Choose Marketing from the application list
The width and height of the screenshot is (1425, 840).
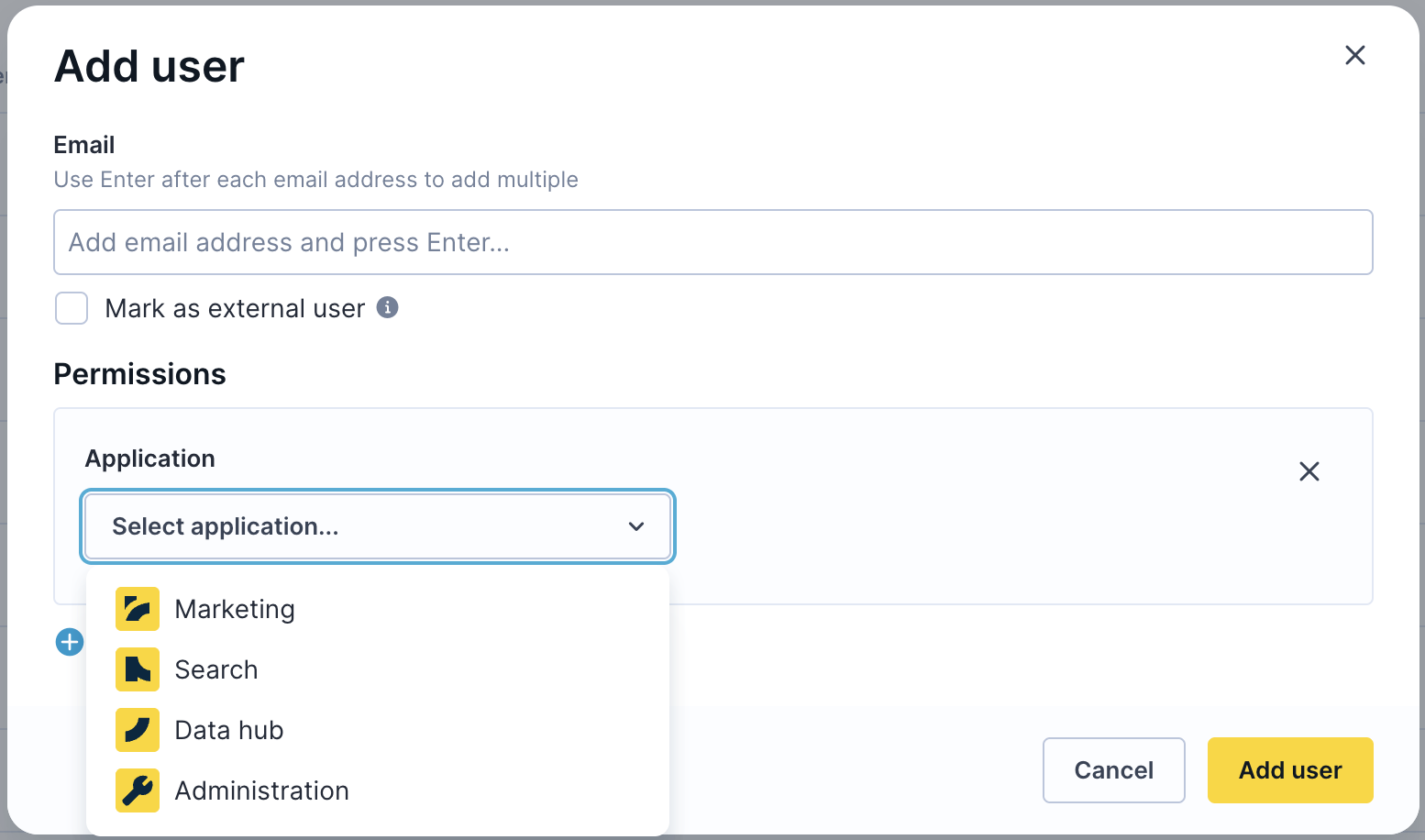tap(378, 609)
